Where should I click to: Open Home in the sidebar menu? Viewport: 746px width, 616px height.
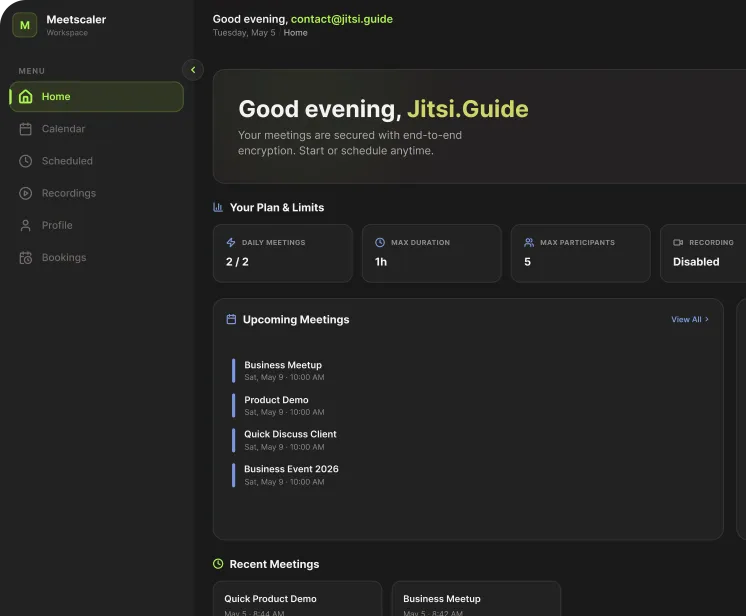click(97, 97)
